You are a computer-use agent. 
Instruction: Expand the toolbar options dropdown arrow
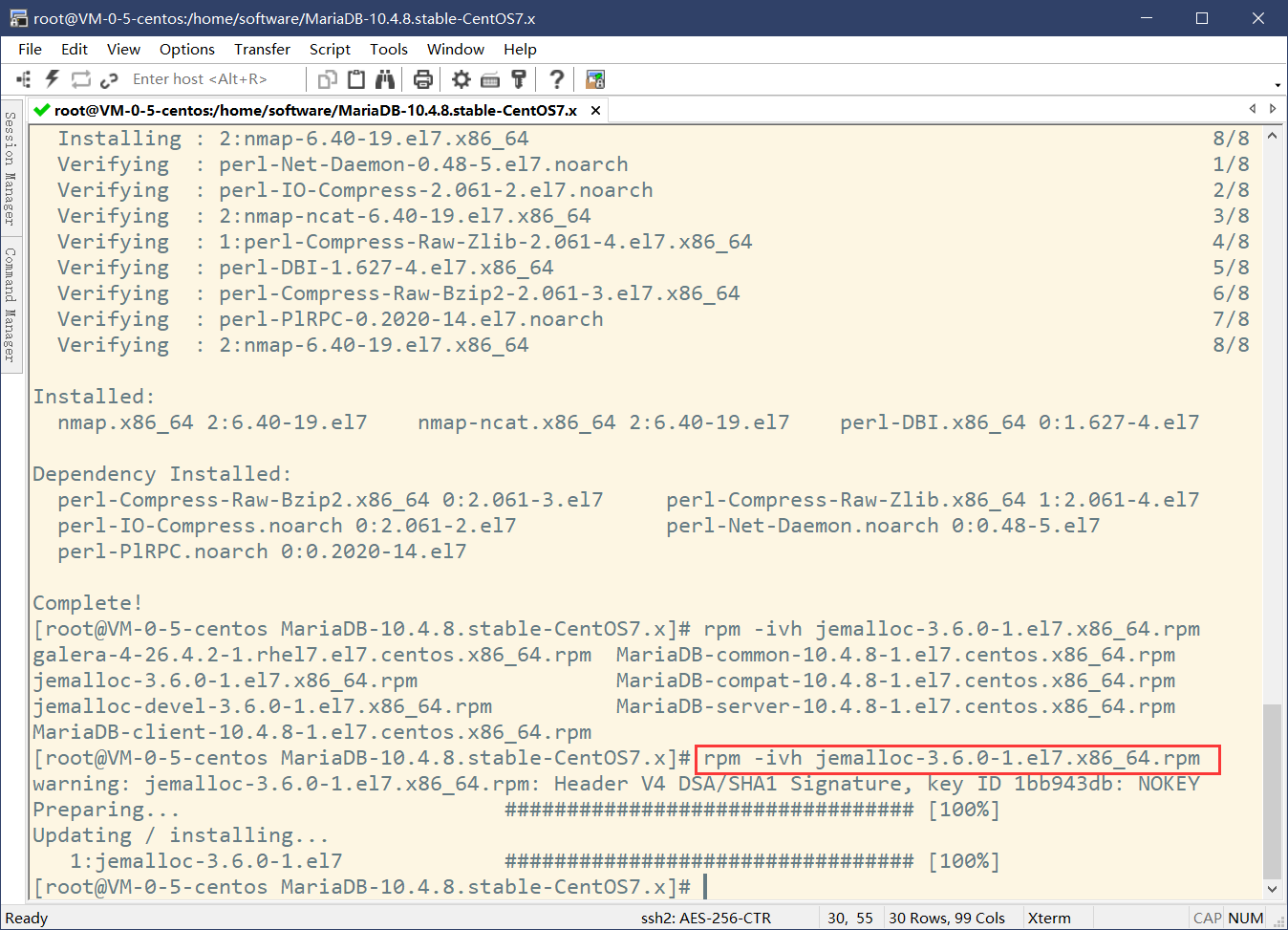click(x=1277, y=85)
